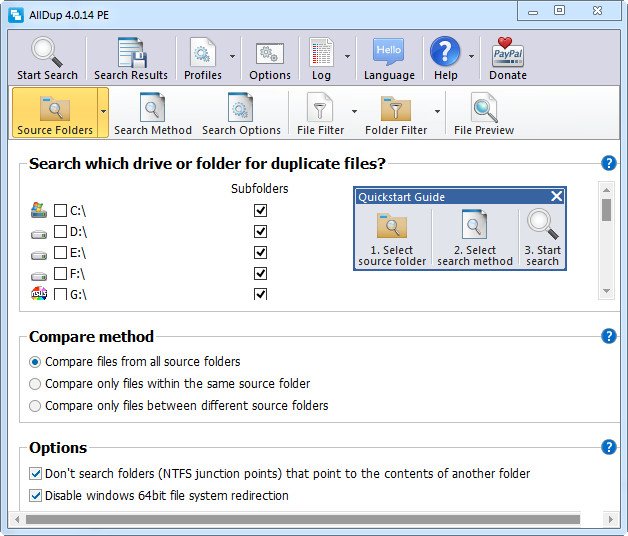Click the Language Hello bubble icon
628x536 pixels.
click(388, 54)
